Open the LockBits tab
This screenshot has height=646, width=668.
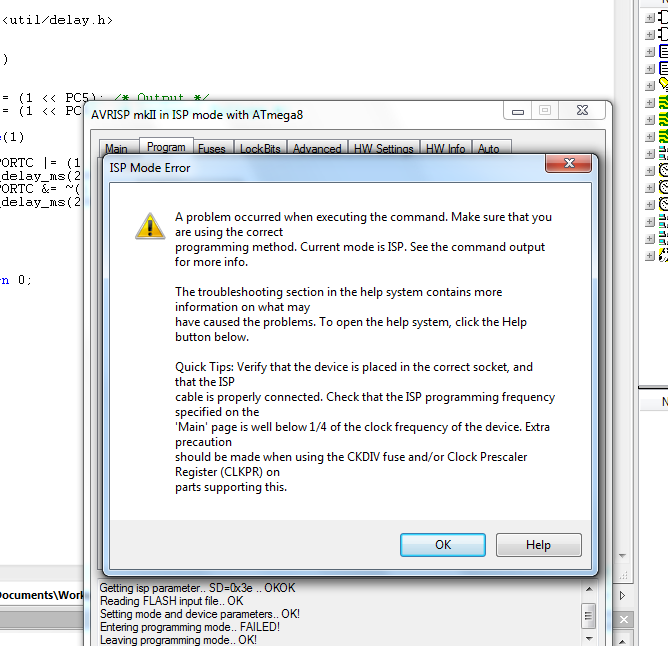pos(260,148)
